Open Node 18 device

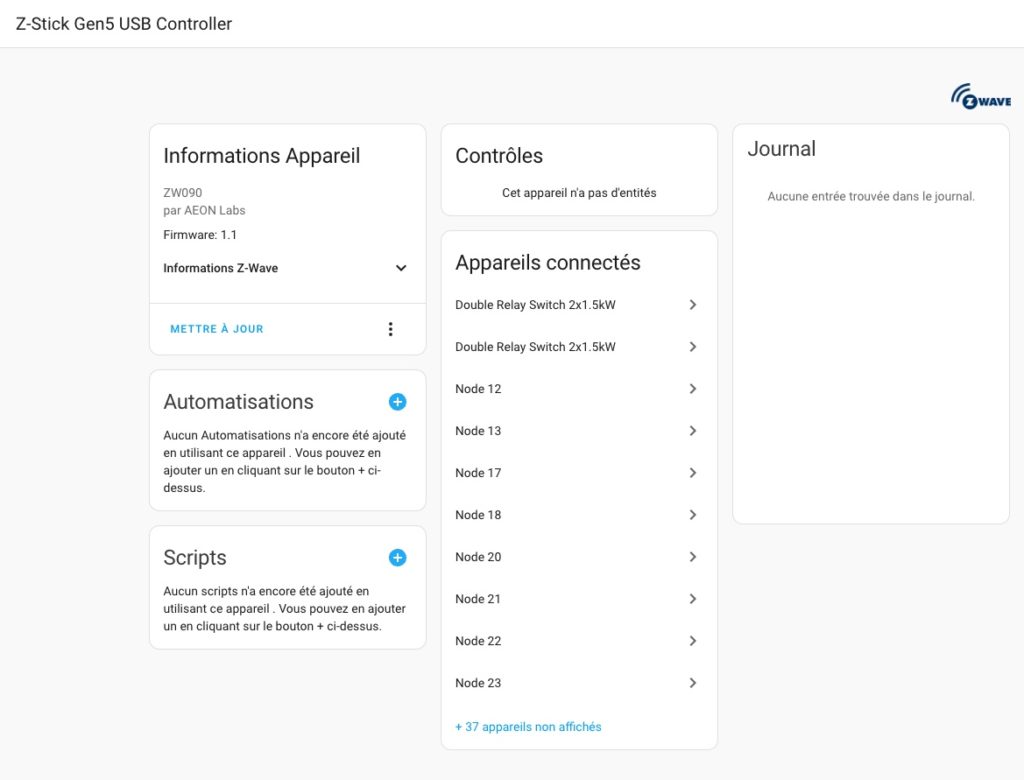[577, 515]
